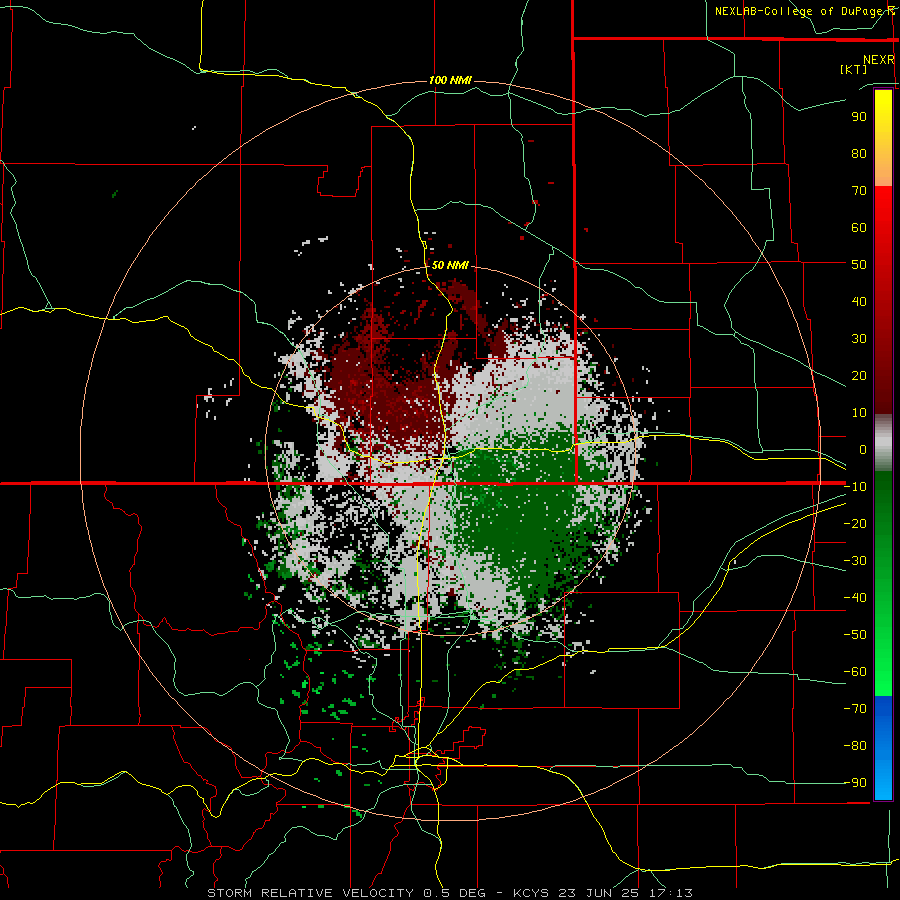Click the -20 scale label

tap(855, 524)
